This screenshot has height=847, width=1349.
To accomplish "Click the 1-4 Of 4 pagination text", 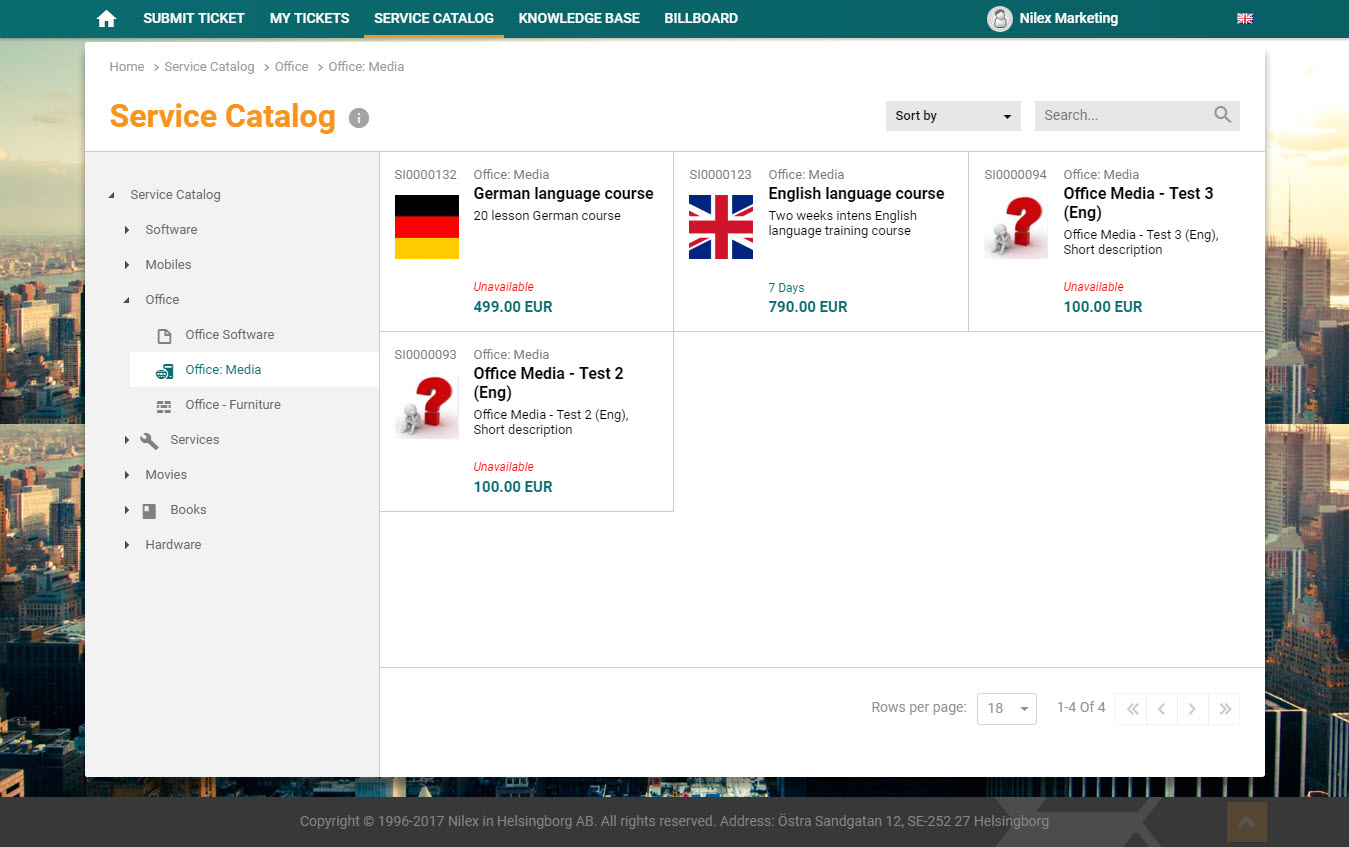I will (x=1081, y=708).
